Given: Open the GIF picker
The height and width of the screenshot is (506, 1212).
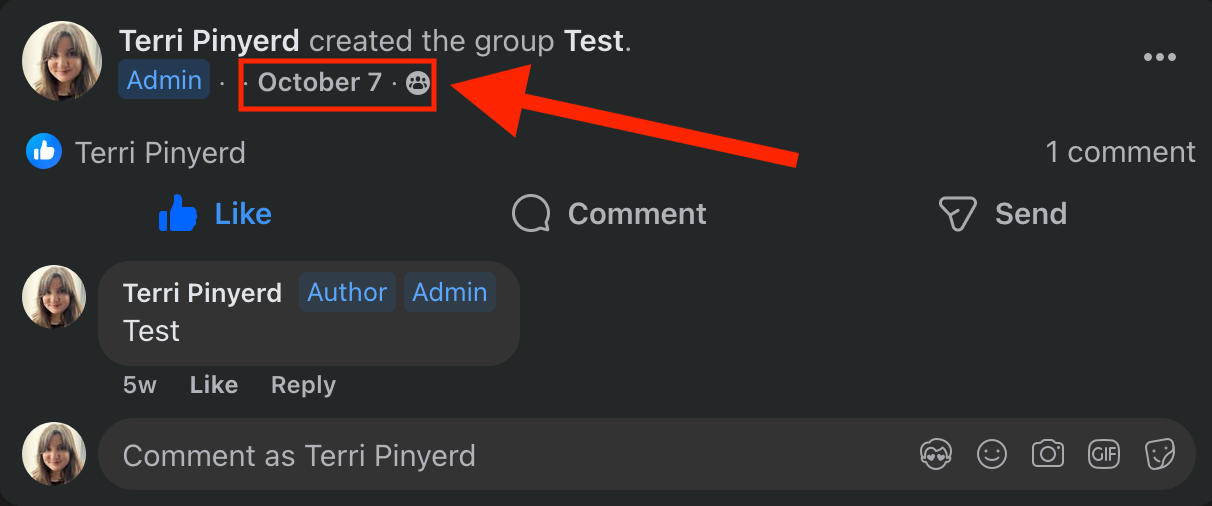Looking at the screenshot, I should pos(1104,455).
